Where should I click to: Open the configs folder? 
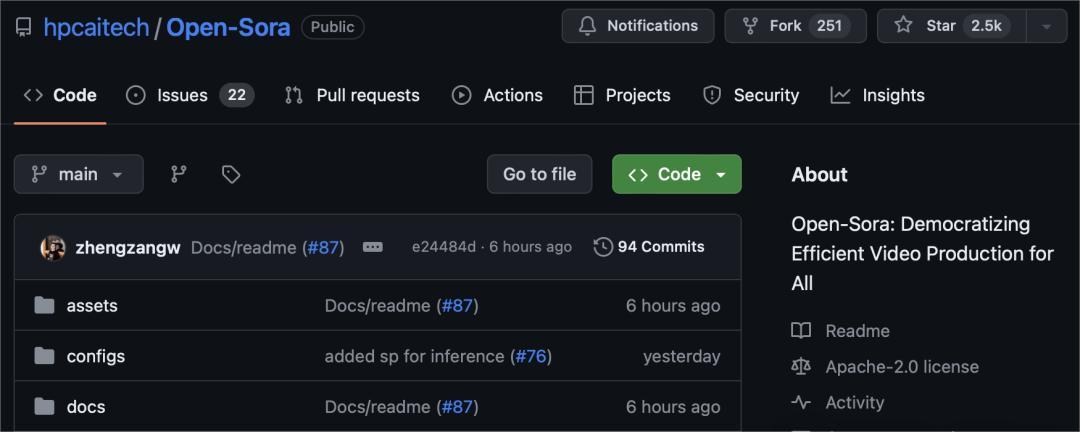[x=95, y=356]
